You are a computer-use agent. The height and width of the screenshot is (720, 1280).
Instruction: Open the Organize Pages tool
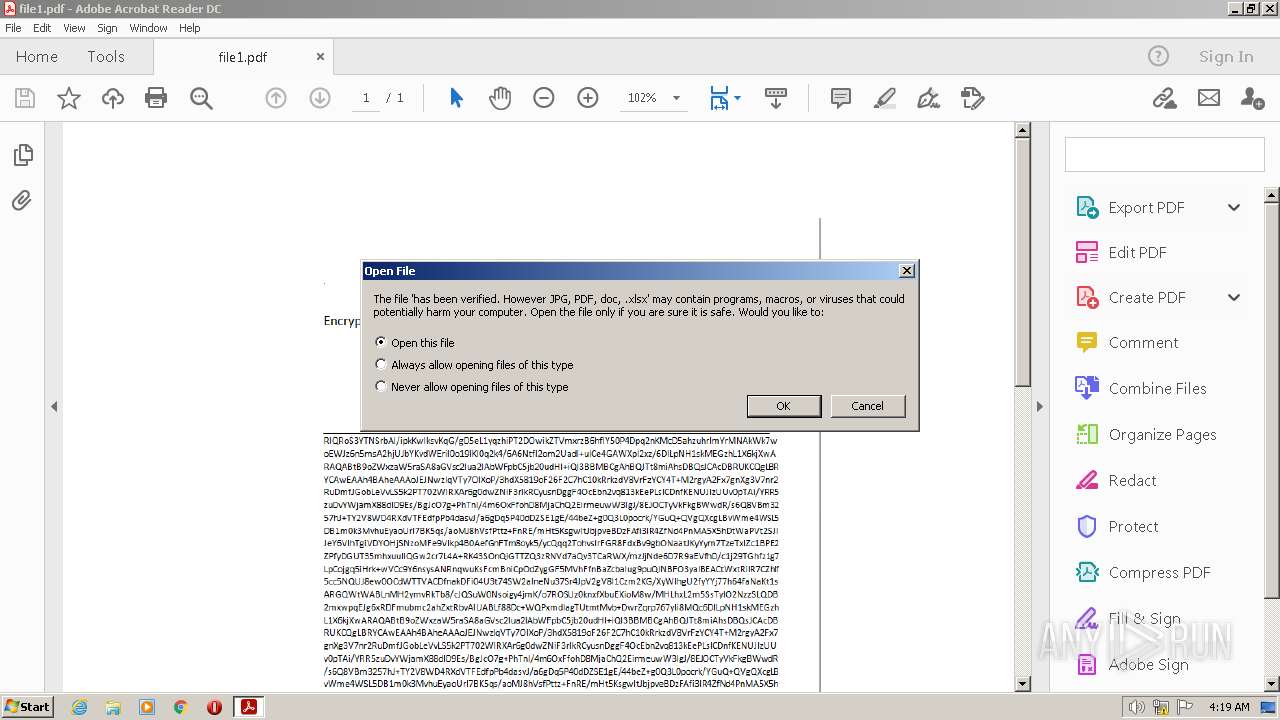coord(1162,435)
